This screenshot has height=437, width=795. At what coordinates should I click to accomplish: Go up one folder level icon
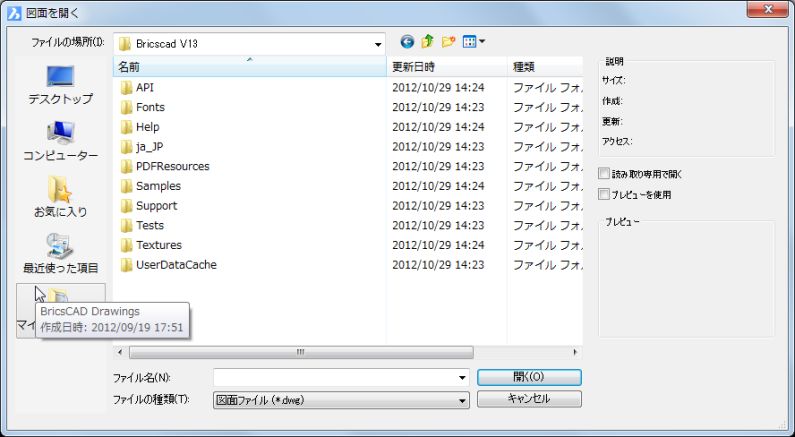427,42
